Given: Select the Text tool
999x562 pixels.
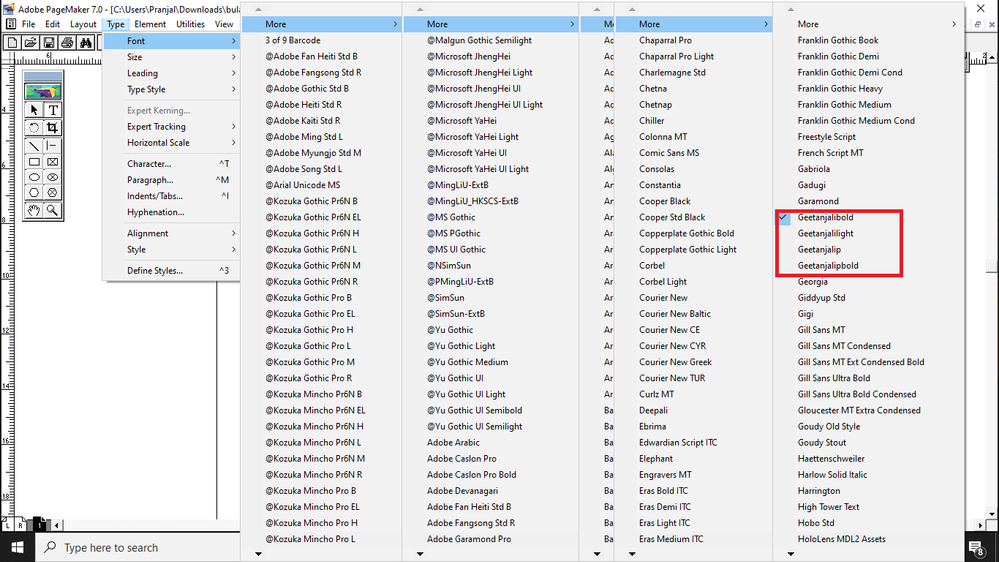Looking at the screenshot, I should point(53,110).
